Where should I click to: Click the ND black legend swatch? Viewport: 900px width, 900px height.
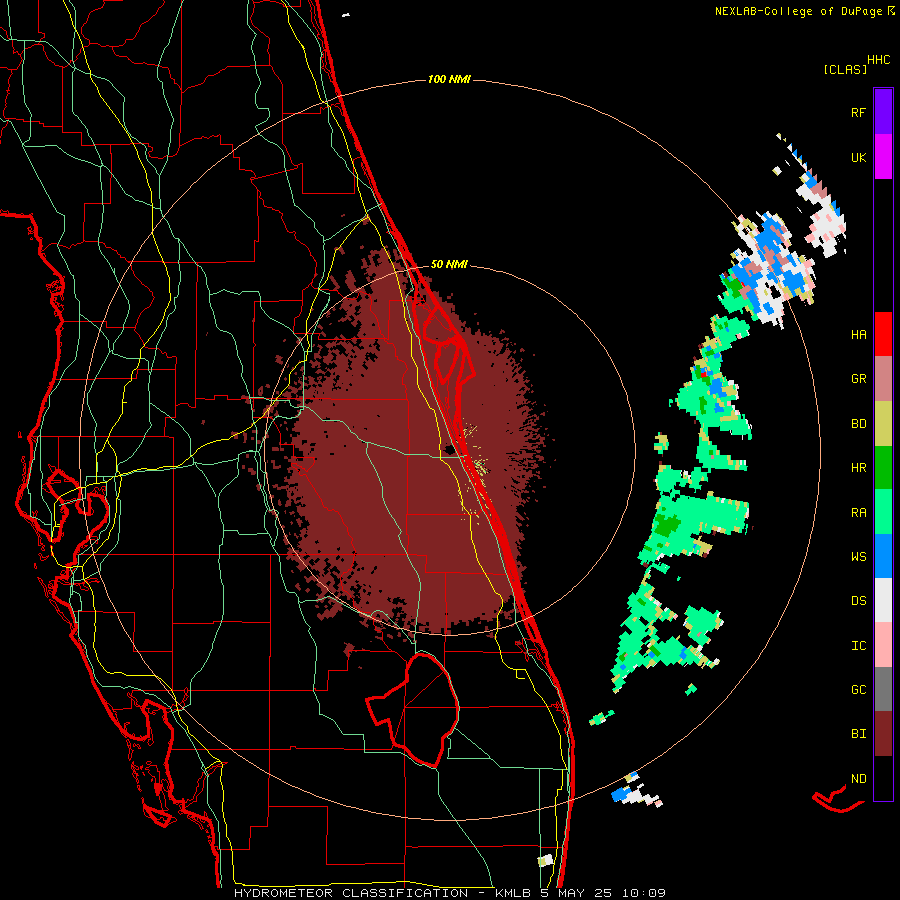[883, 778]
